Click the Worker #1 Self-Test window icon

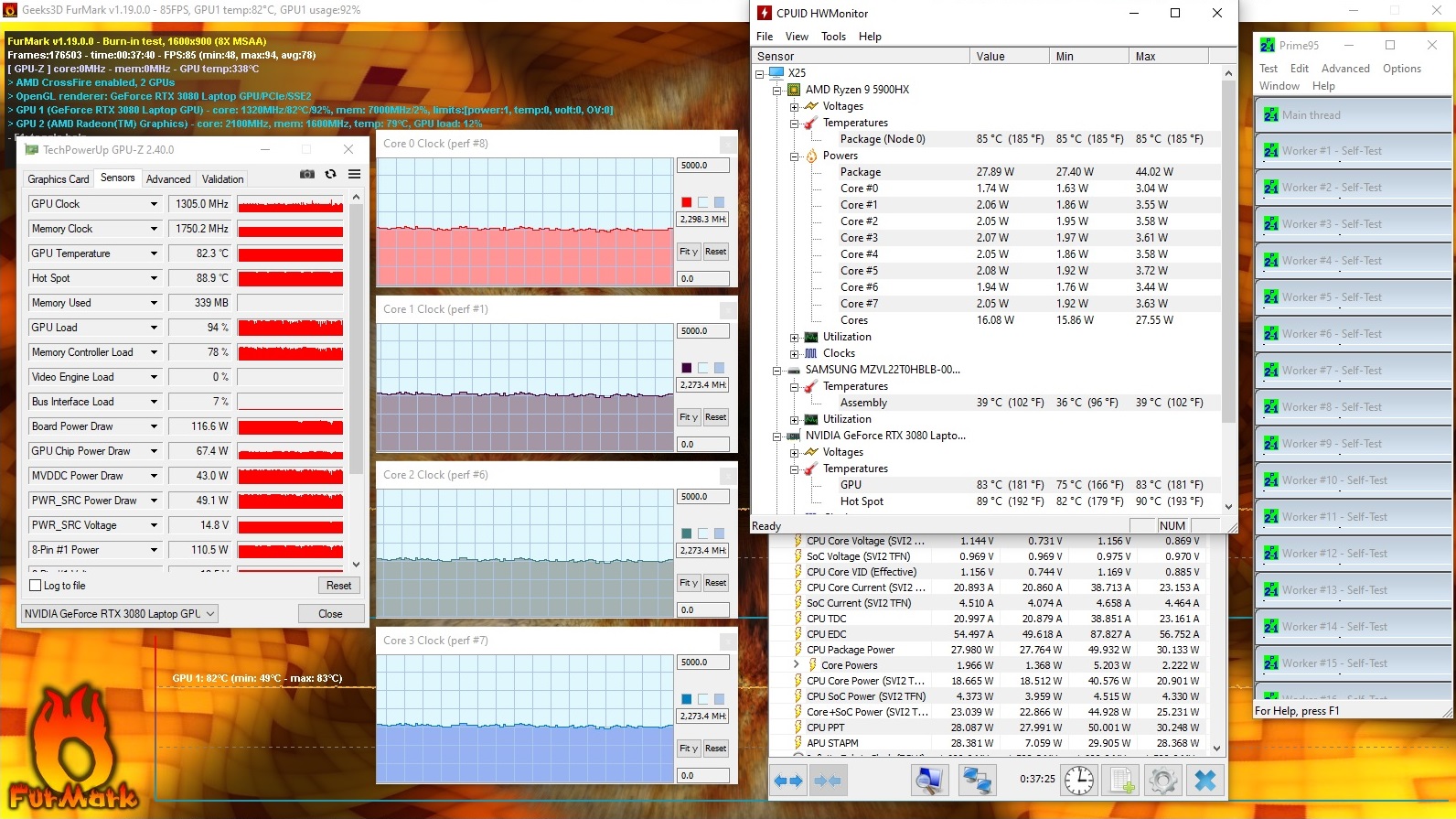pyautogui.click(x=1270, y=151)
